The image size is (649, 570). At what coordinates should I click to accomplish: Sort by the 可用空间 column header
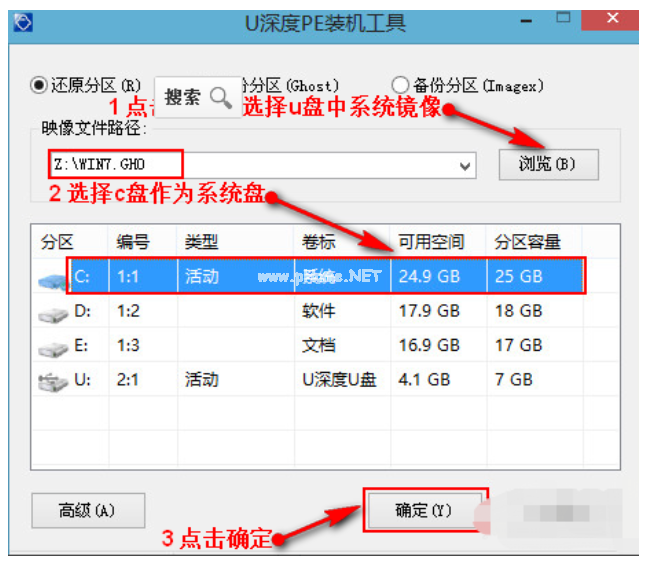pyautogui.click(x=431, y=243)
